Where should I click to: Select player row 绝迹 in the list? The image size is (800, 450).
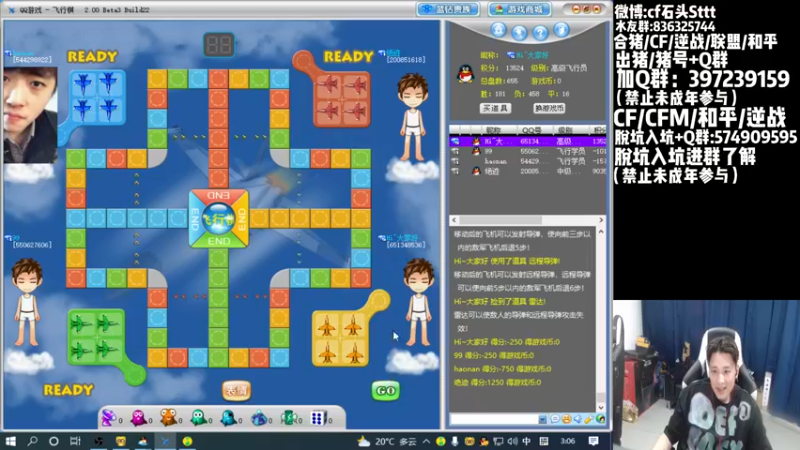tap(528, 171)
